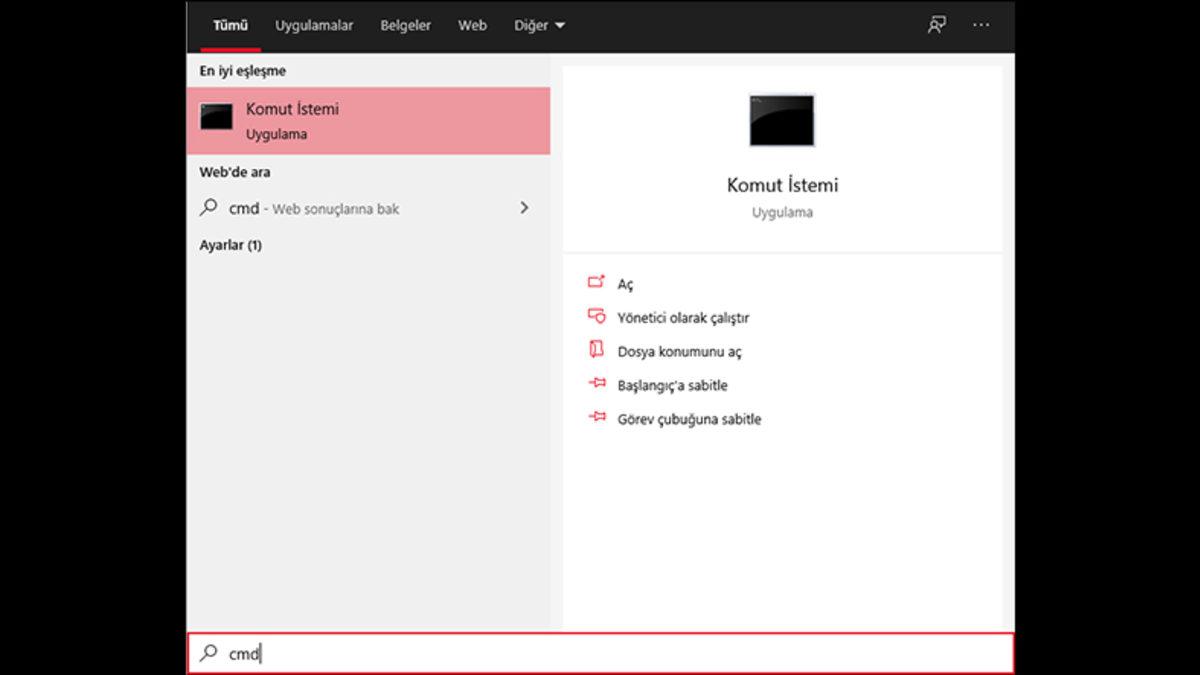Switch to the Uygulamalar tab
The width and height of the screenshot is (1200, 675).
click(x=313, y=25)
